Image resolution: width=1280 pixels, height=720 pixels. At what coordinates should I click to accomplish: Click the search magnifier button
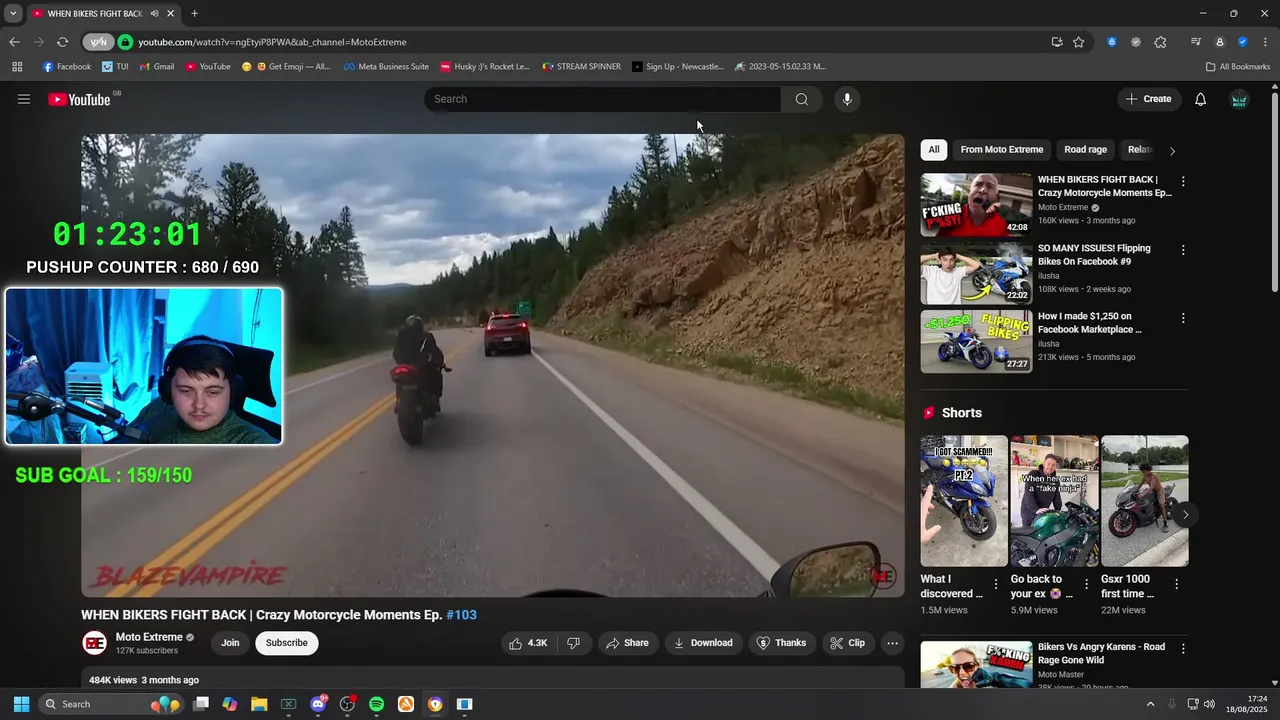(x=801, y=99)
